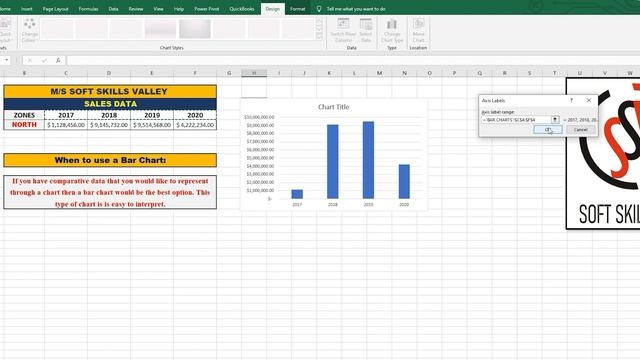Click the cancel X icon in the formula bar
This screenshot has width=640, height=360.
[x=29, y=60]
